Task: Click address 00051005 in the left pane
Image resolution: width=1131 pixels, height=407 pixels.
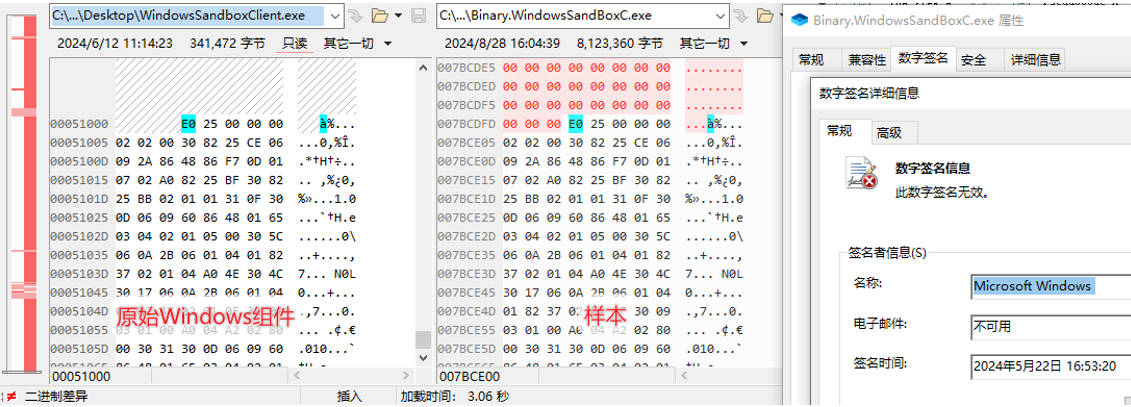Action: coord(79,143)
